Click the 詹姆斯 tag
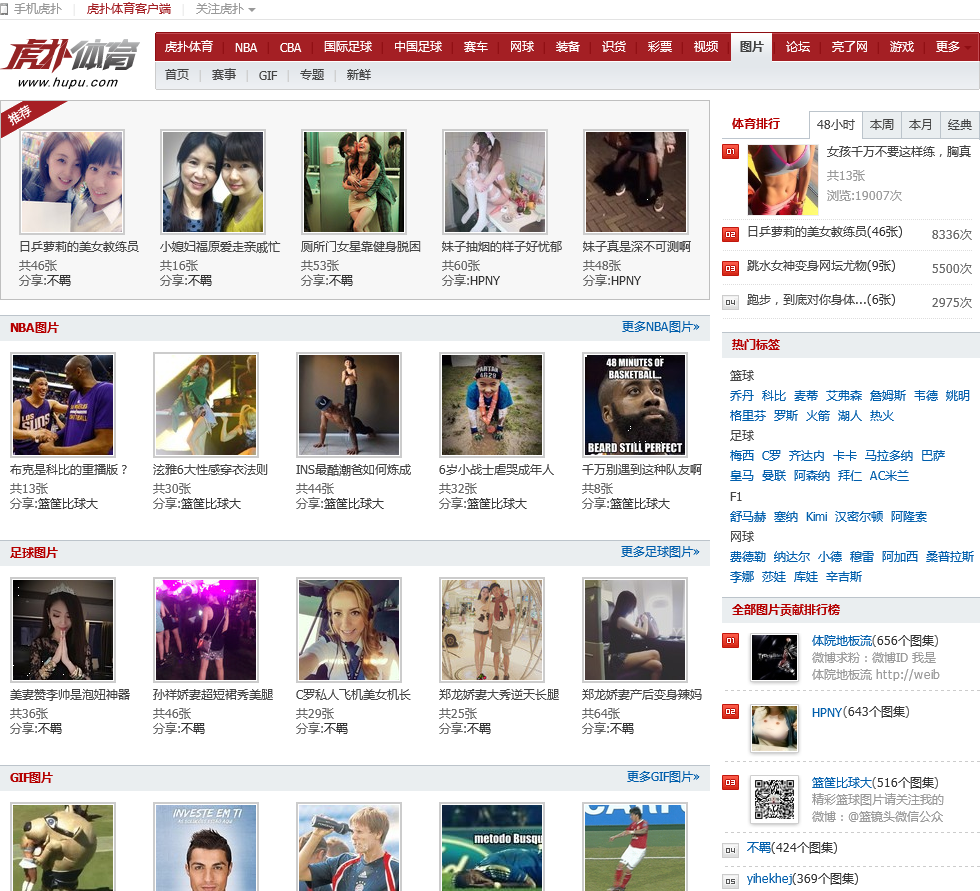The image size is (980, 891). pos(888,396)
